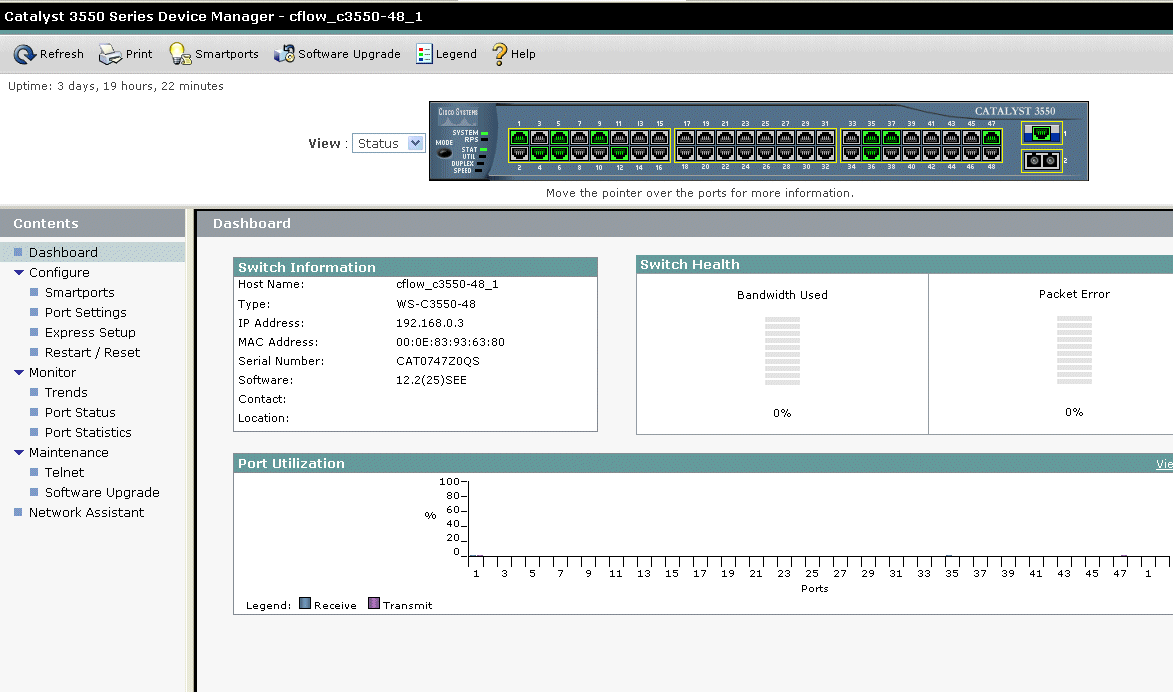Open Smartports from the lightbulb icon

coord(180,54)
